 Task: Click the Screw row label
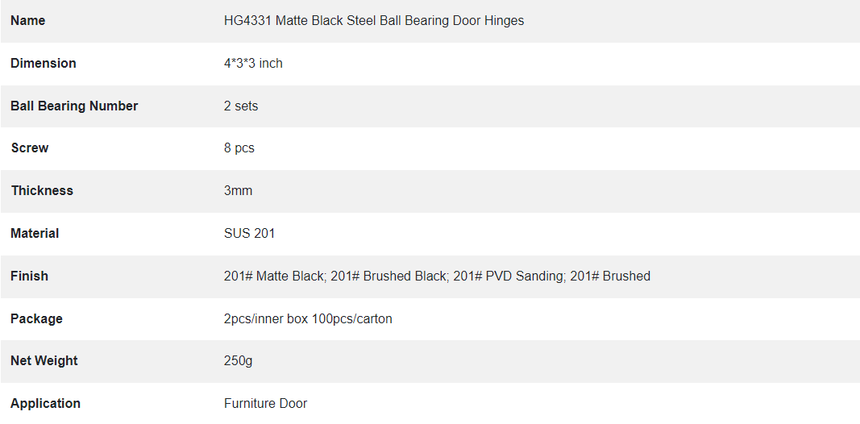click(30, 148)
